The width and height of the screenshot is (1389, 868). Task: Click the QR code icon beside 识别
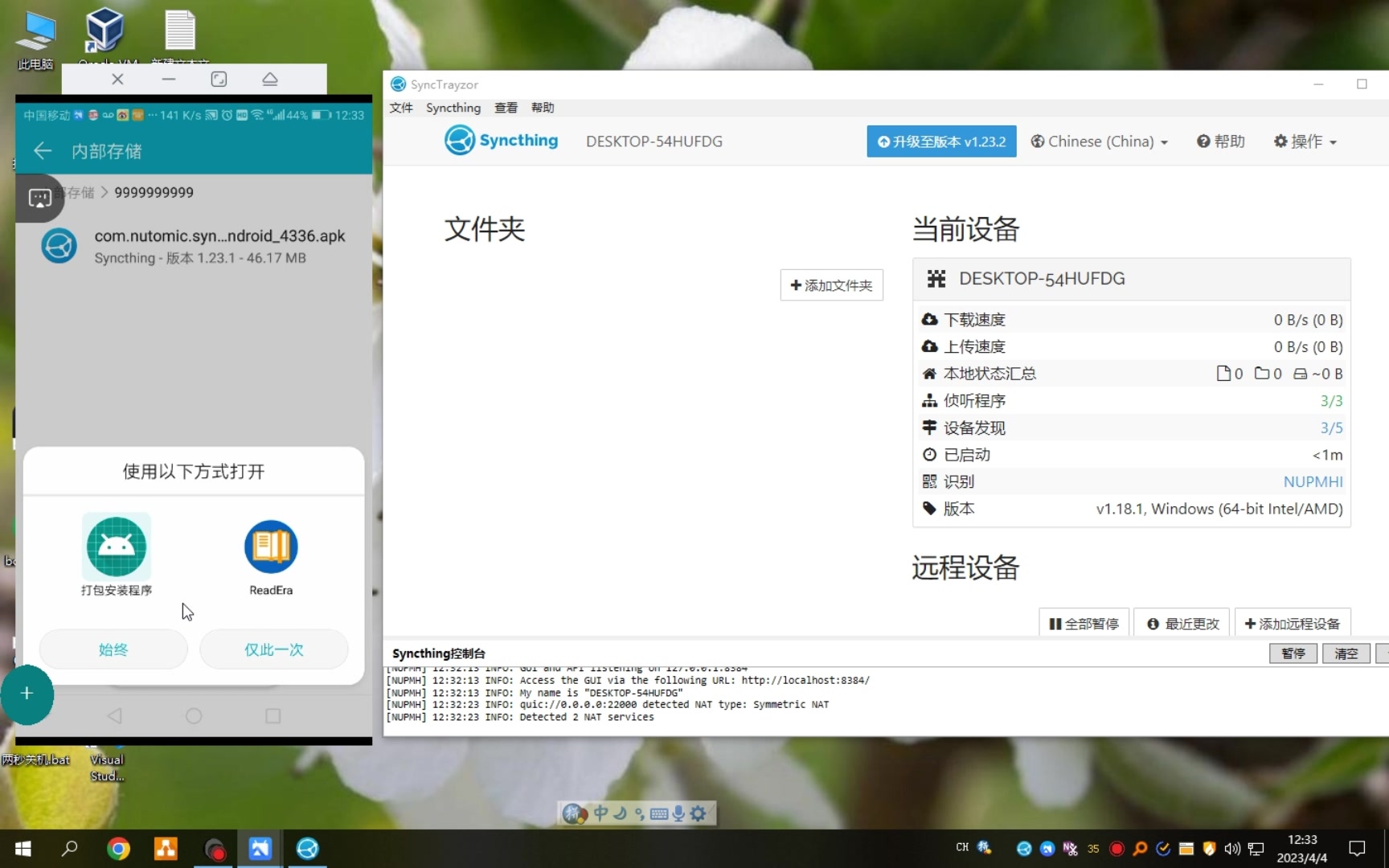tap(930, 481)
